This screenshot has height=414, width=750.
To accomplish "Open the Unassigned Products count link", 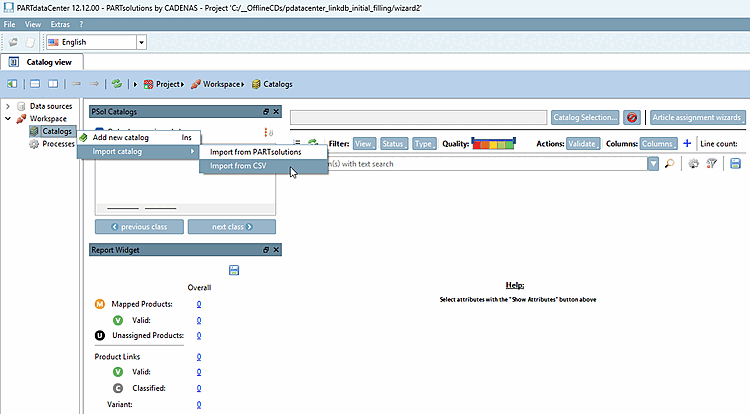I will click(199, 336).
